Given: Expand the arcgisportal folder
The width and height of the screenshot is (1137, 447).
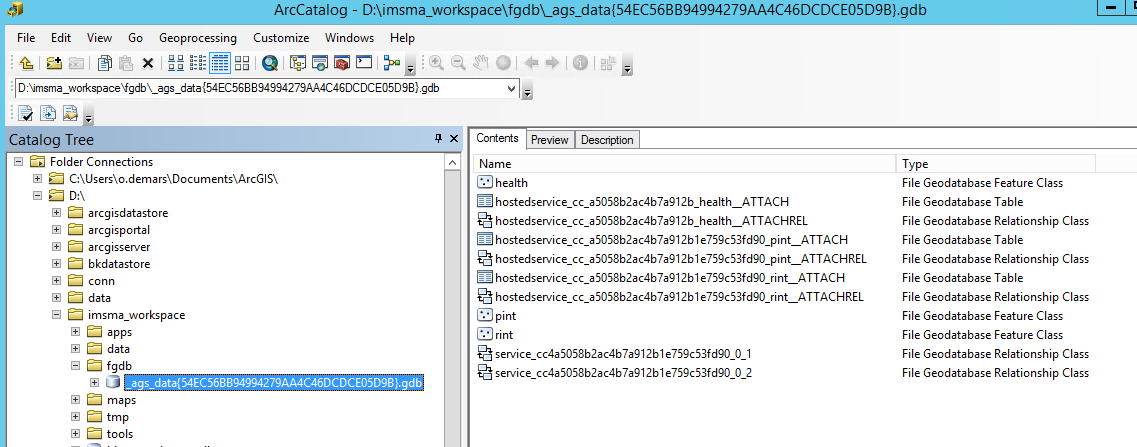Looking at the screenshot, I should tap(57, 230).
